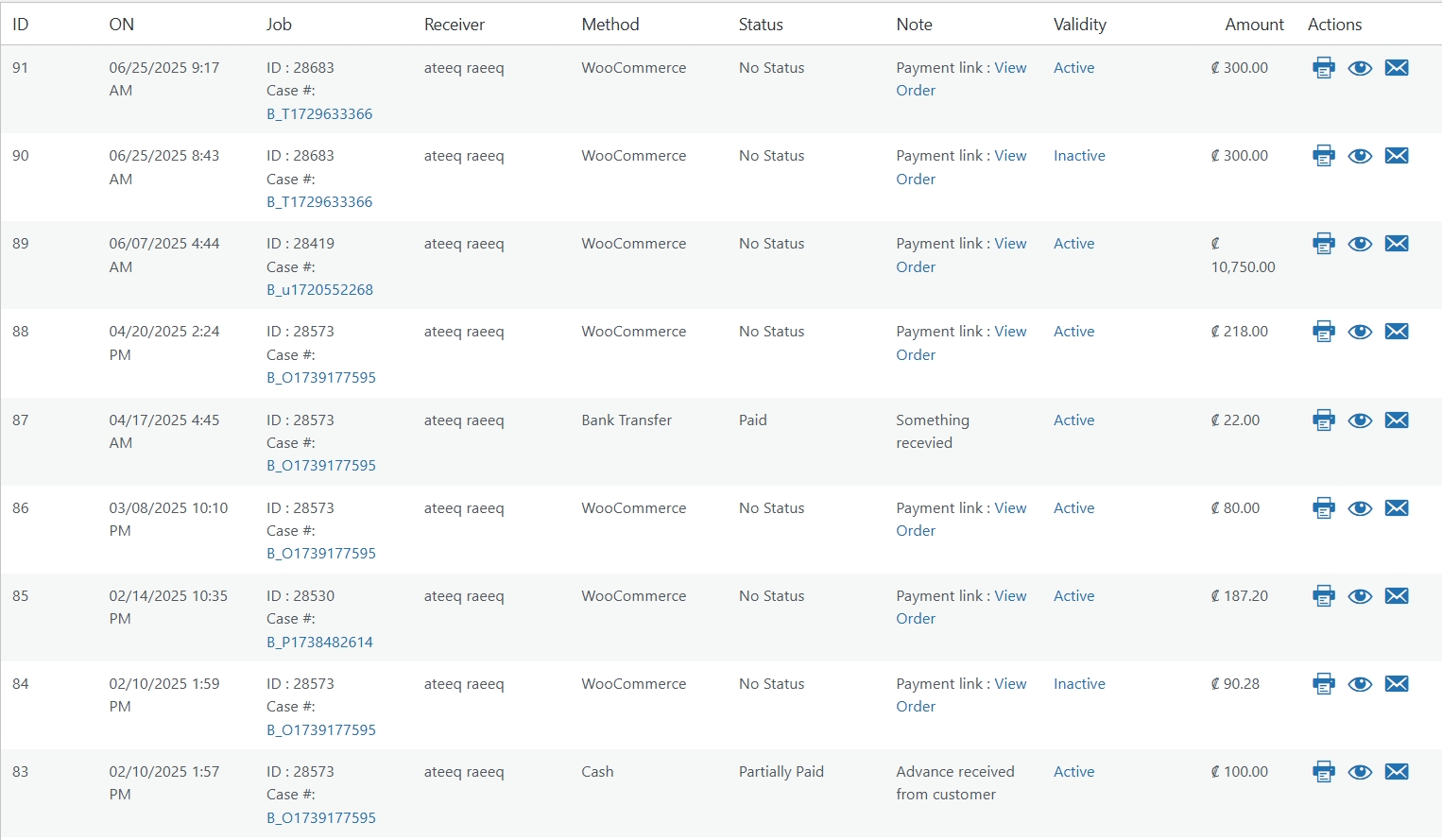Click the Validity column header
This screenshot has width=1442, height=840.
click(1079, 25)
